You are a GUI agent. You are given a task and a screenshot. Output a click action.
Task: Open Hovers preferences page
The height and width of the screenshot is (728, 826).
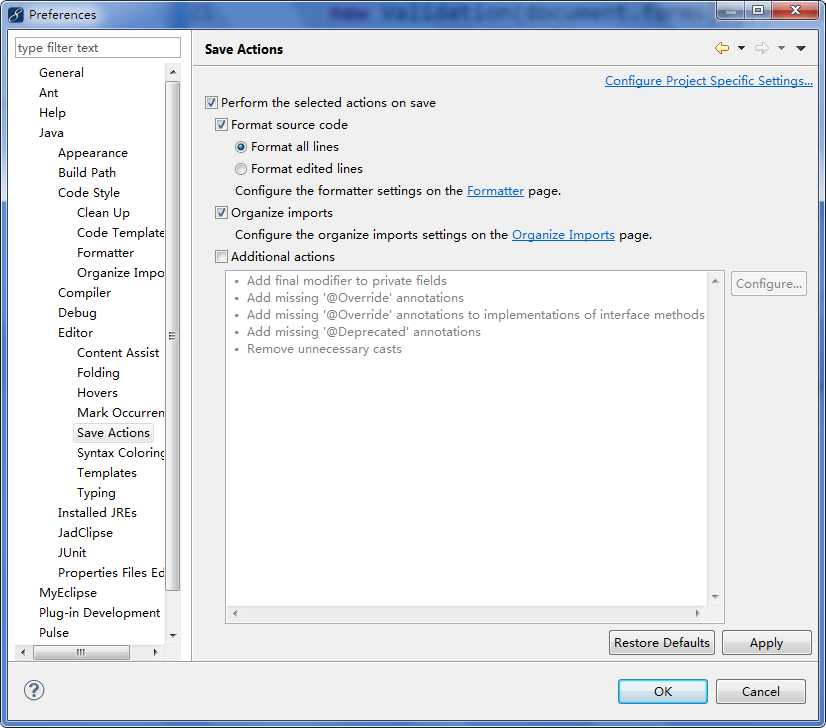coord(97,393)
